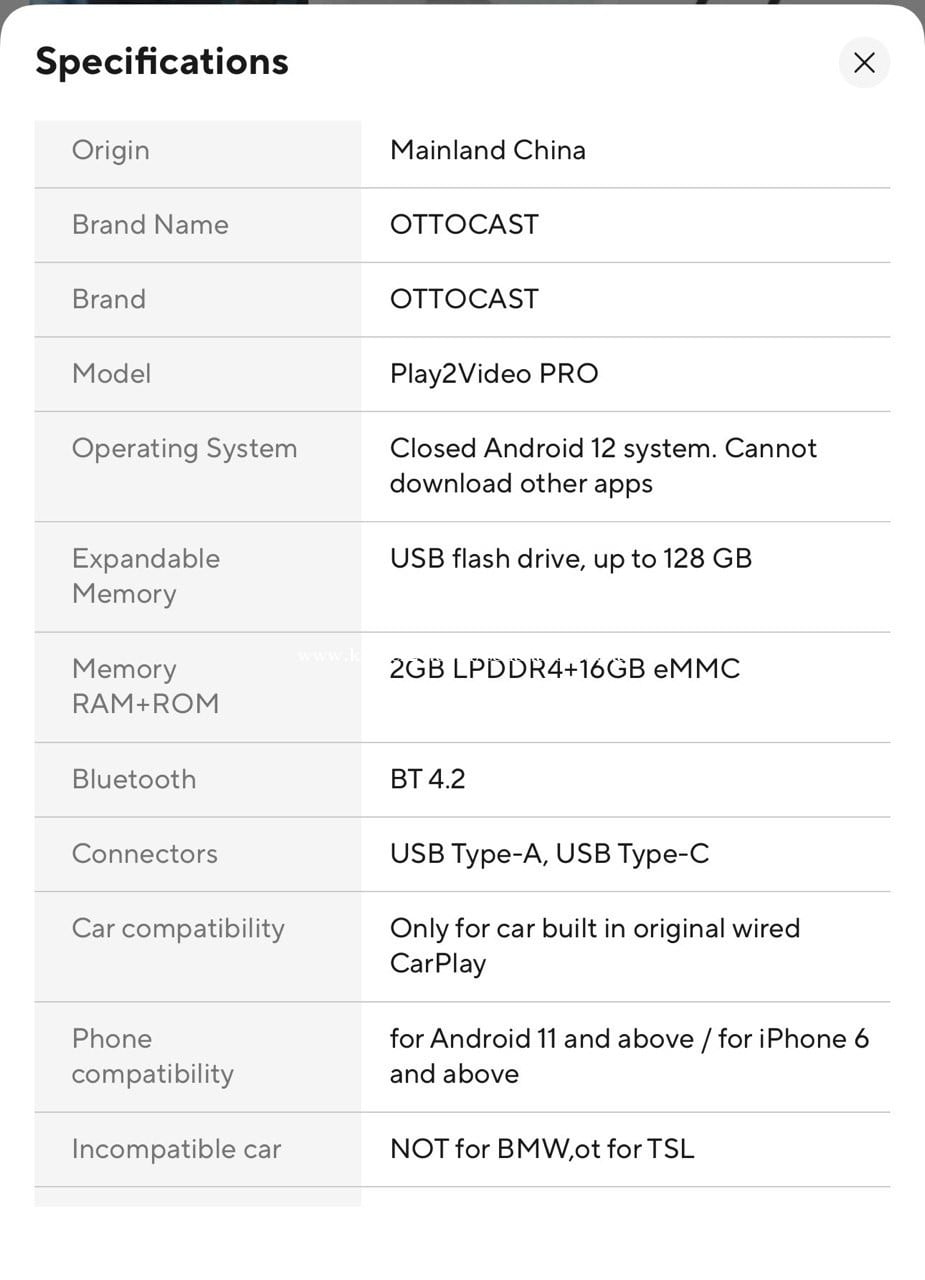Screen dimensions: 925x1280
Task: Click the USB flash drive value
Action: point(571,558)
